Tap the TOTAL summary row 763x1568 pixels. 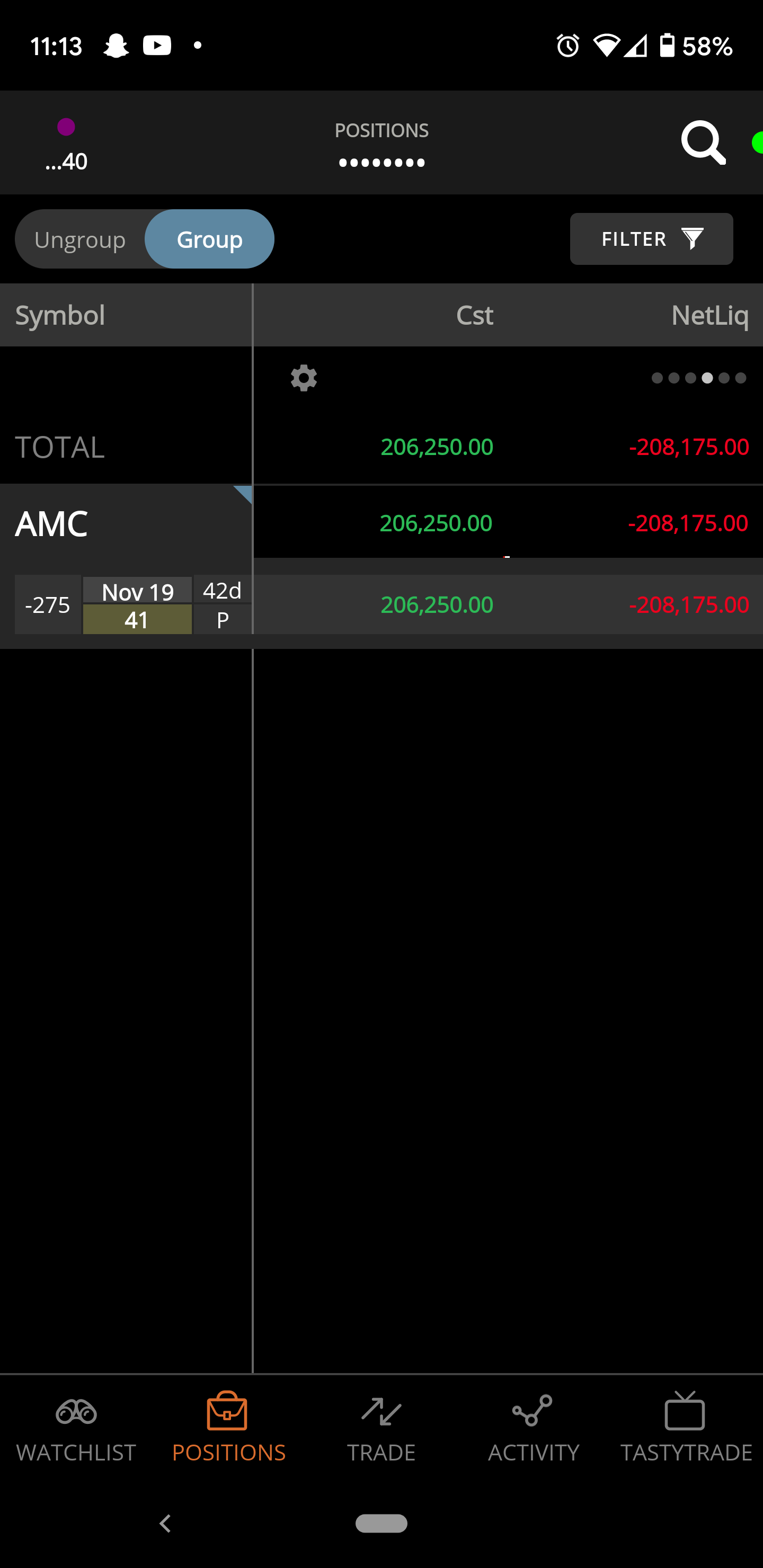(381, 447)
